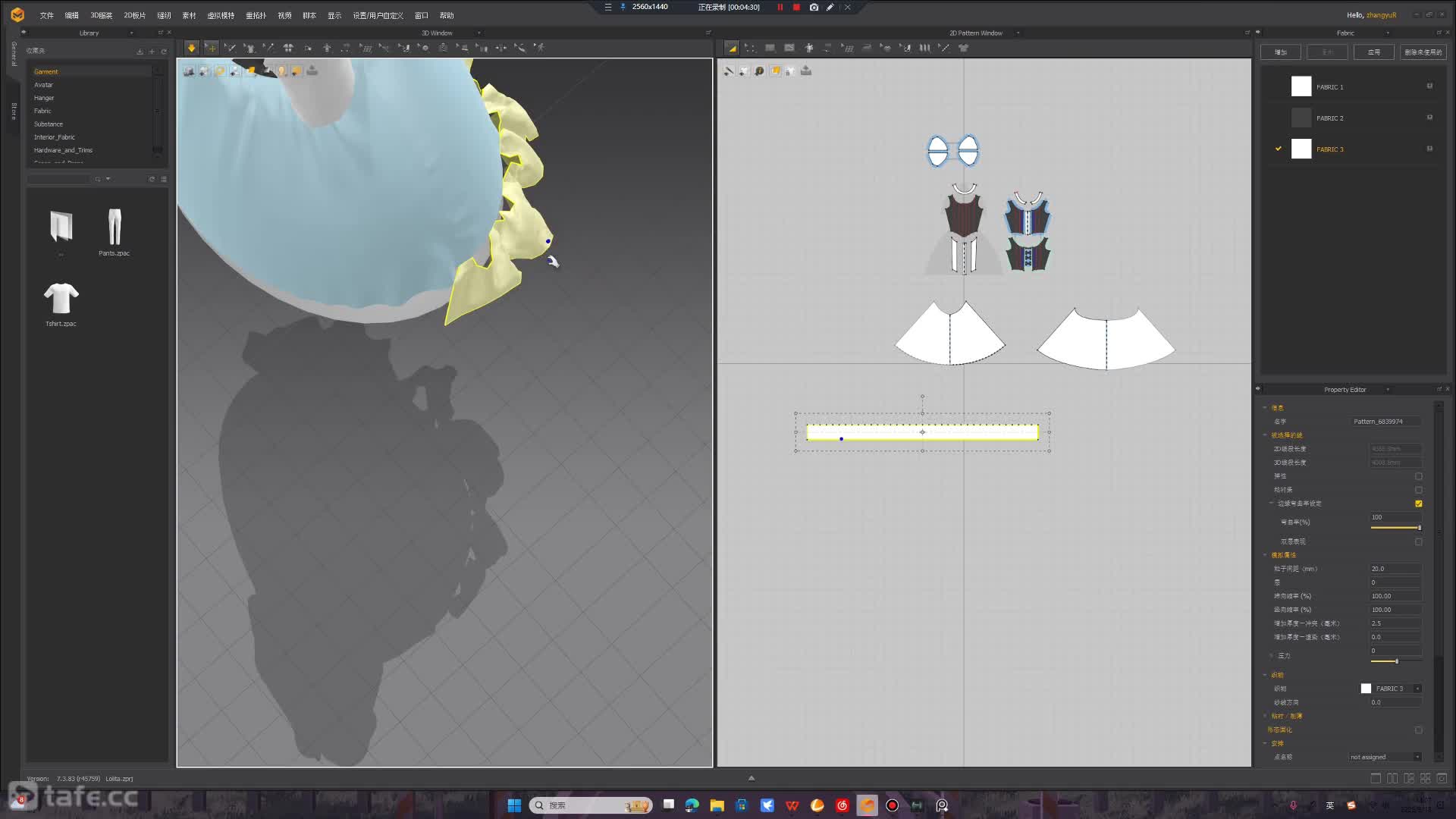1456x819 pixels.
Task: Click the 应用 apply button
Action: point(1374,52)
